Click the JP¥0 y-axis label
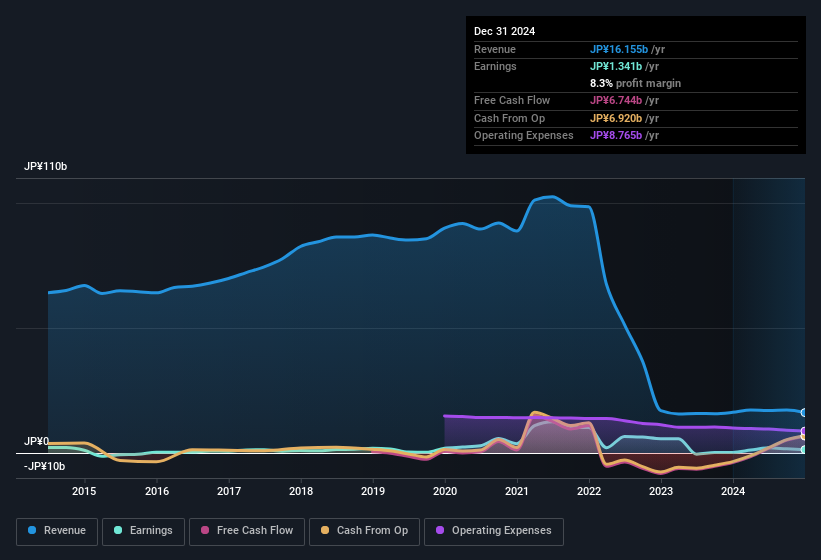The height and width of the screenshot is (560, 821). coord(36,441)
